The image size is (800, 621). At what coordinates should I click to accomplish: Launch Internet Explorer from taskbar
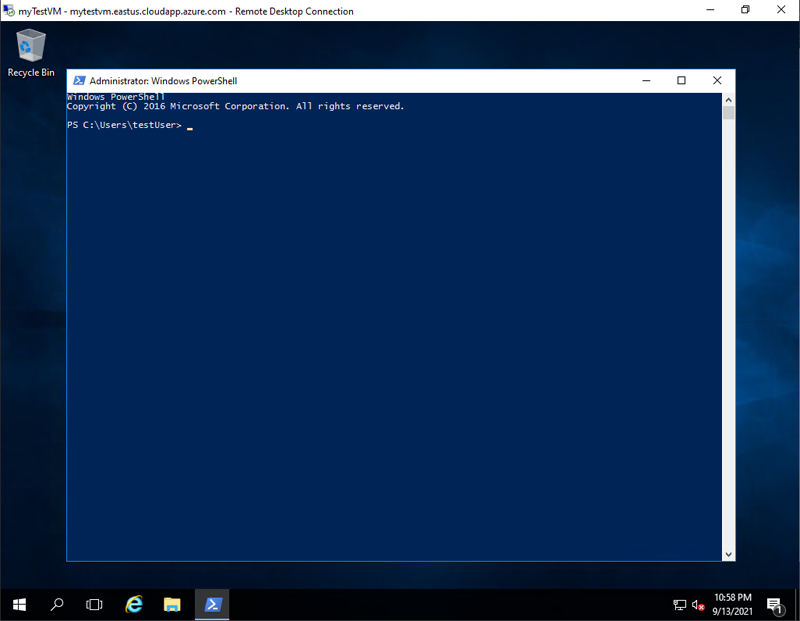(x=134, y=605)
